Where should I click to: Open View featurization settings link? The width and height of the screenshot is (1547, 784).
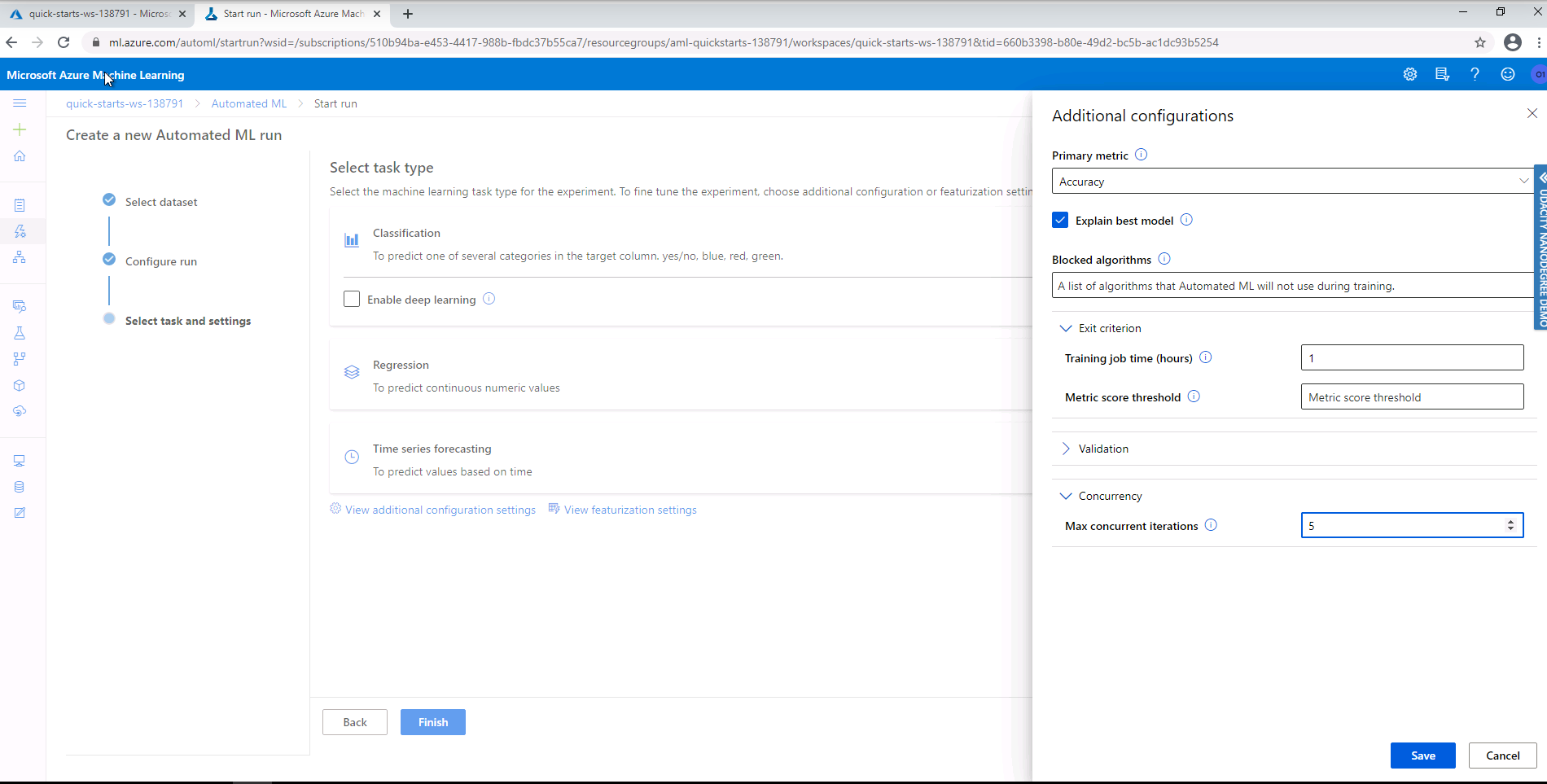point(623,510)
